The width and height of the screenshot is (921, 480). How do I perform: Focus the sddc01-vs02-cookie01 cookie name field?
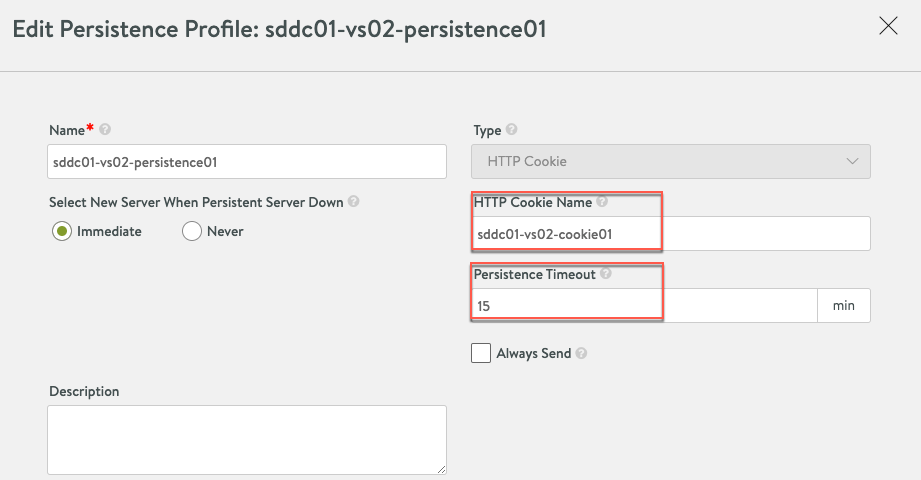670,234
